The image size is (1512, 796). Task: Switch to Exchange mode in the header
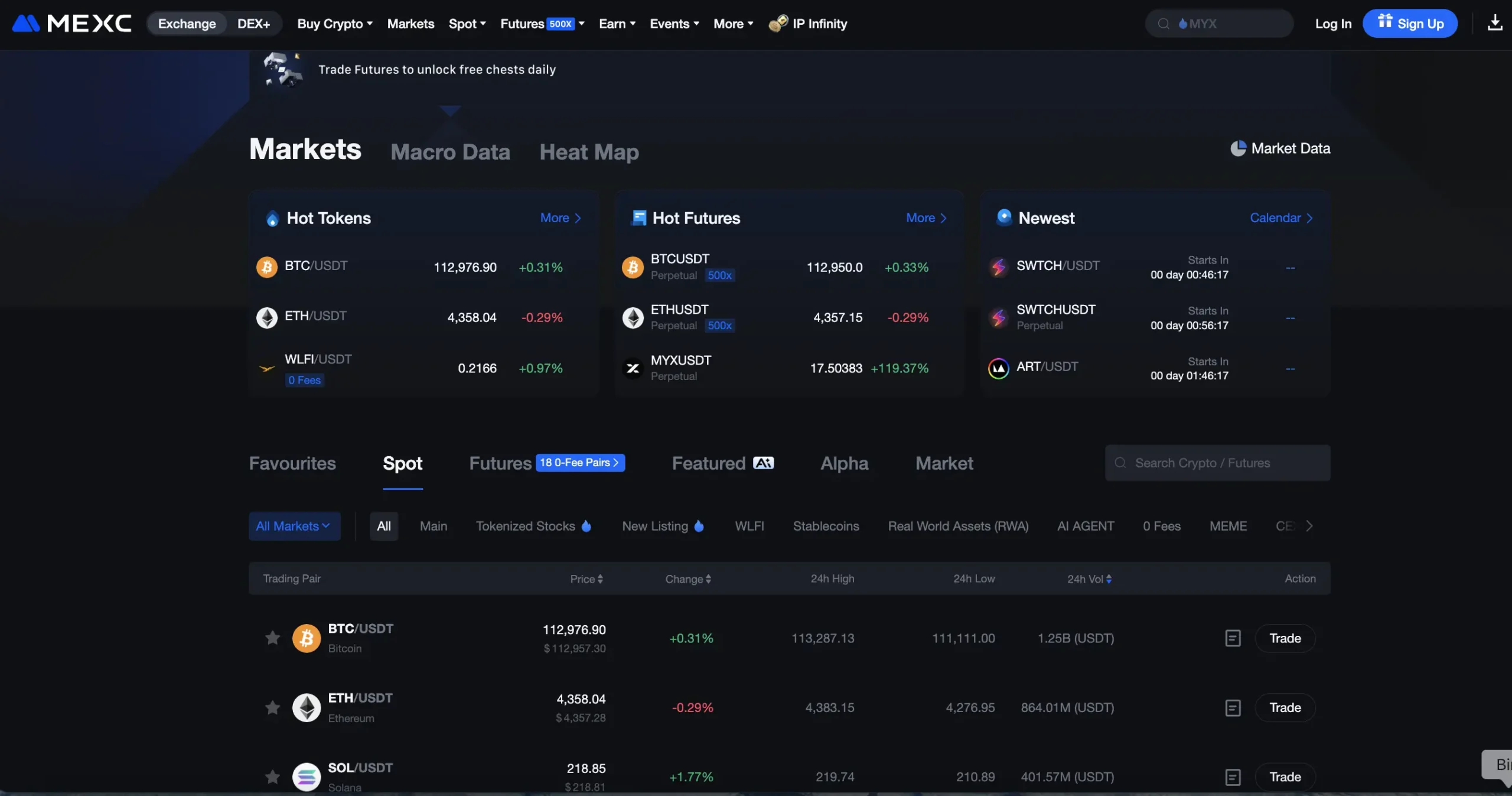click(x=187, y=24)
